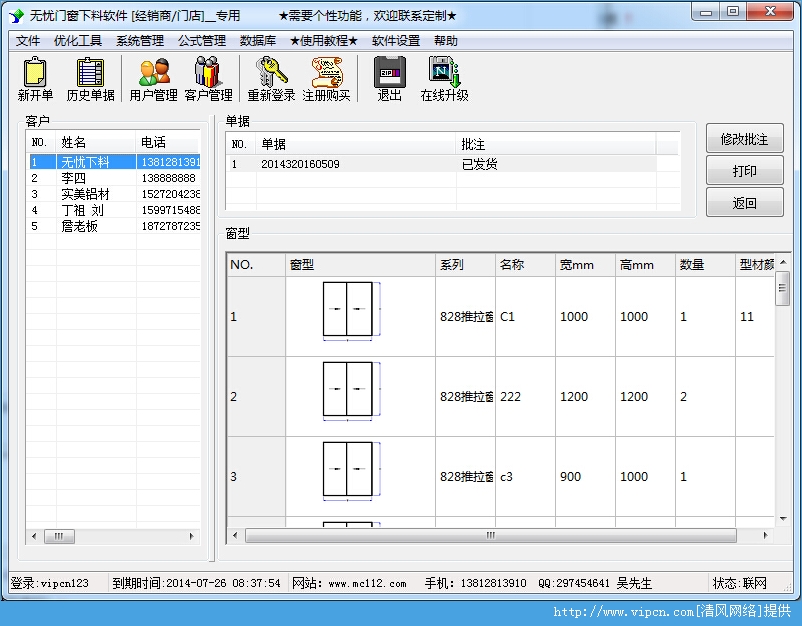This screenshot has width=802, height=626.
Task: Click the 打印 print button
Action: [x=745, y=171]
